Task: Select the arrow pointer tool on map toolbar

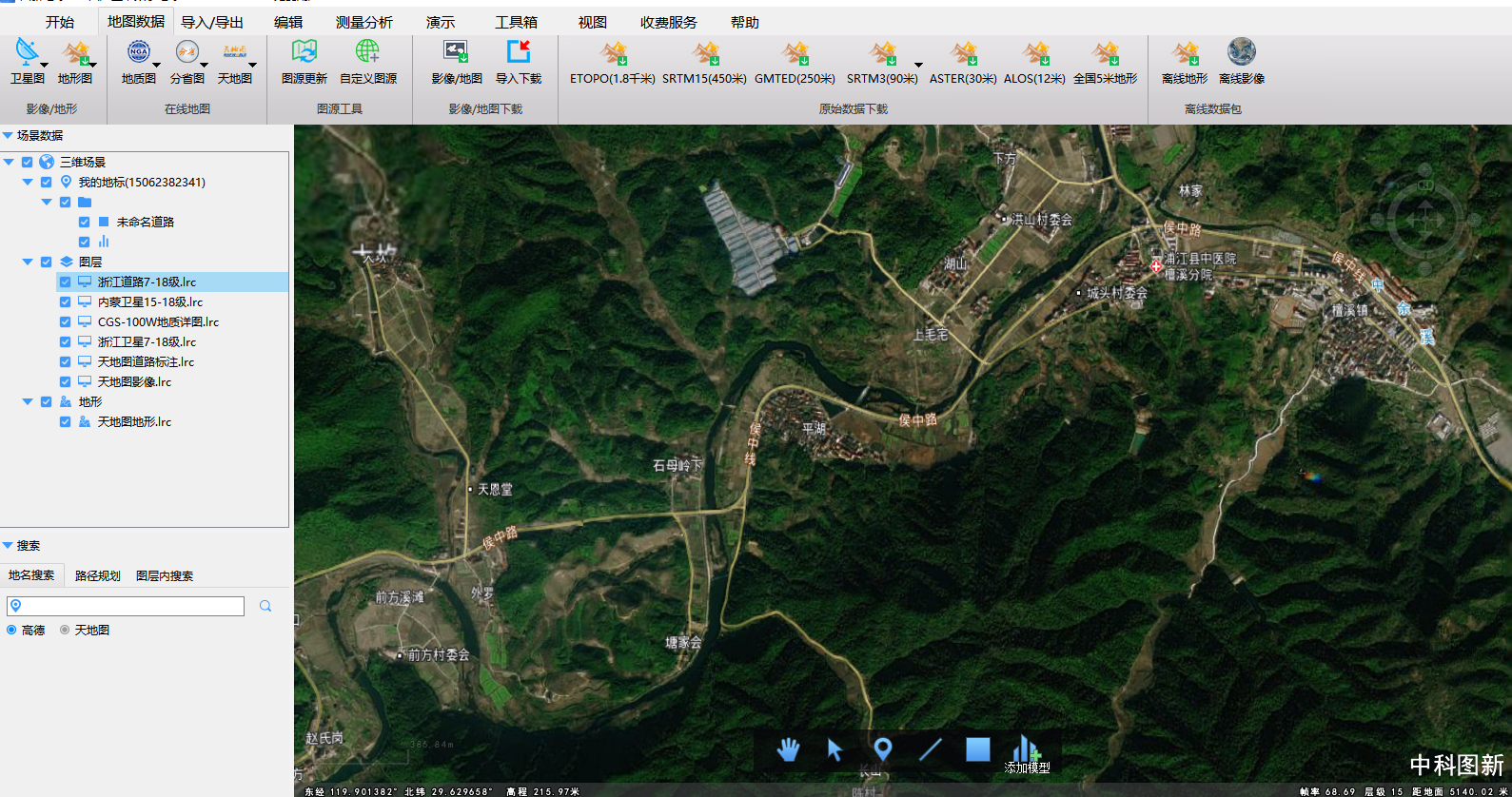Action: pyautogui.click(x=835, y=749)
